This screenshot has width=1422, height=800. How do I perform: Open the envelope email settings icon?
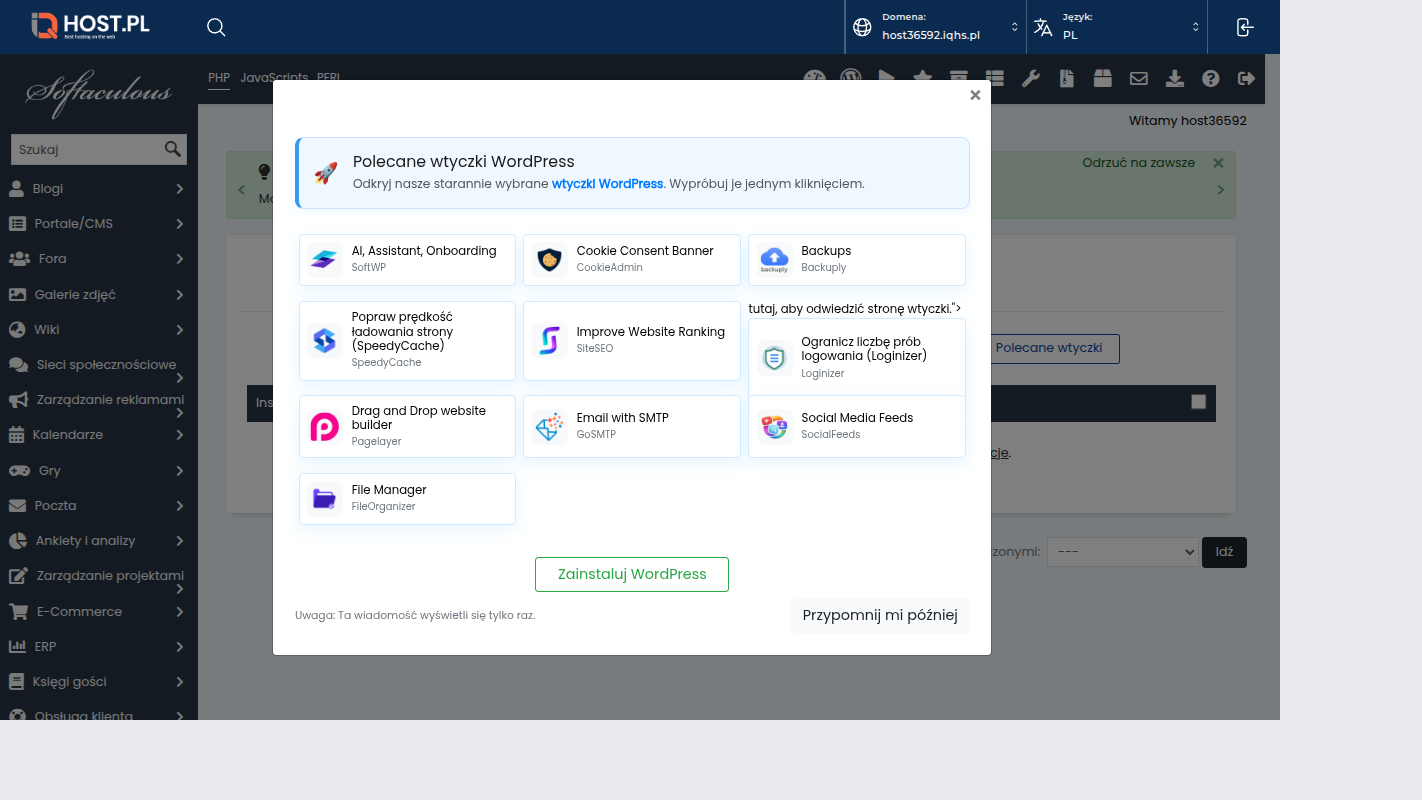(1138, 78)
